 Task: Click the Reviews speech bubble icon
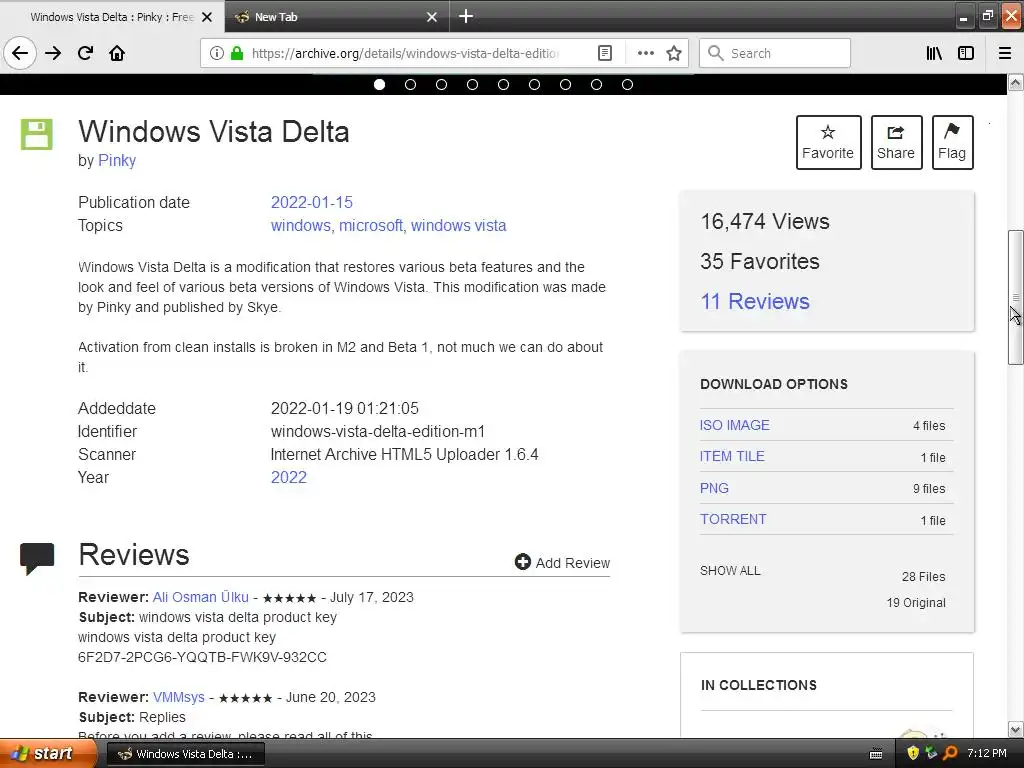(x=37, y=558)
